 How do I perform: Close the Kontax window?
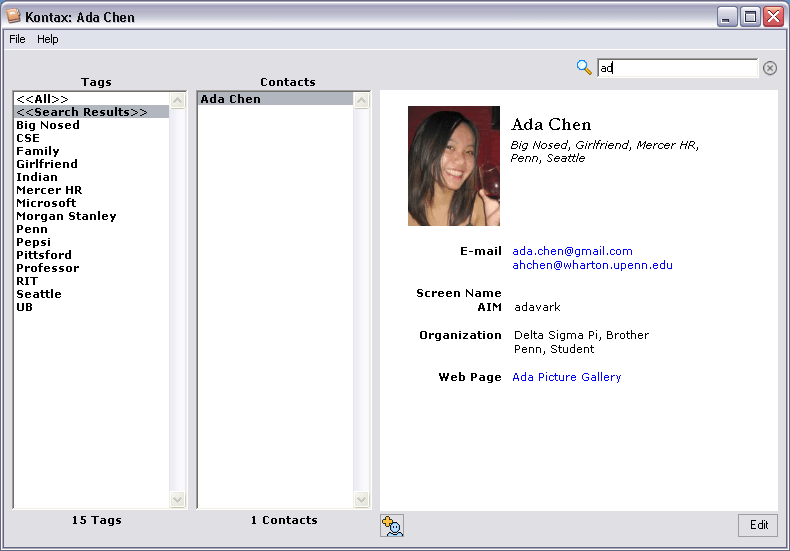tap(773, 17)
